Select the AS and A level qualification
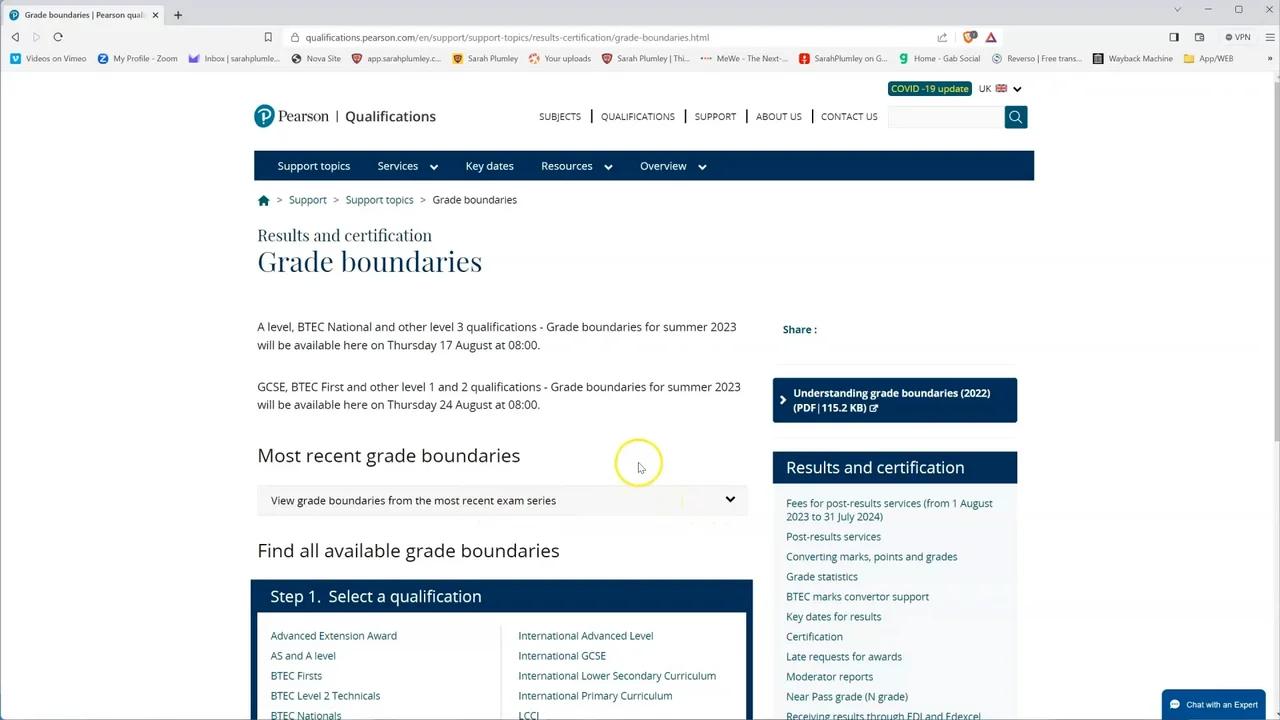1280x720 pixels. click(x=303, y=656)
